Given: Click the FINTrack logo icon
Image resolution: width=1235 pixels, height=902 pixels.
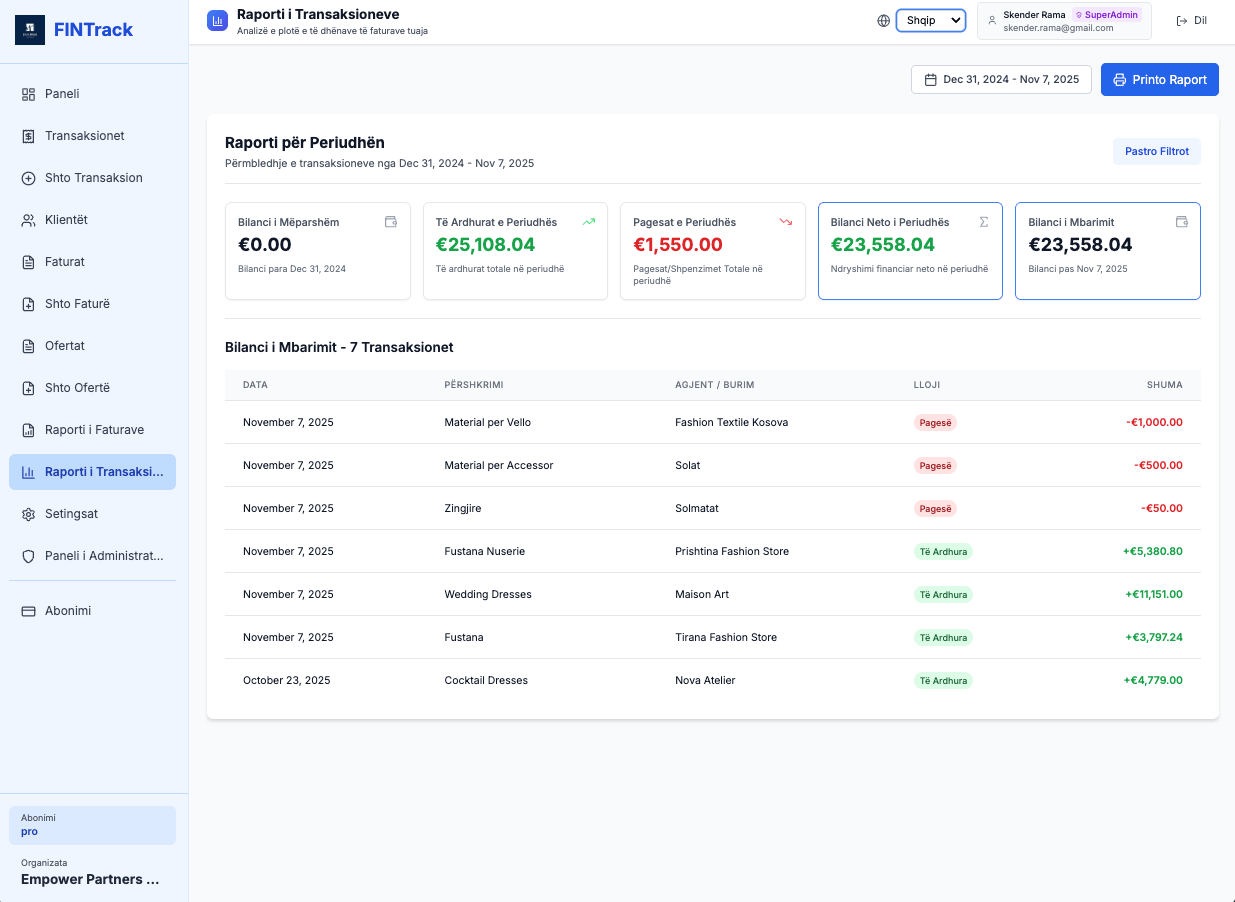Looking at the screenshot, I should tap(30, 30).
